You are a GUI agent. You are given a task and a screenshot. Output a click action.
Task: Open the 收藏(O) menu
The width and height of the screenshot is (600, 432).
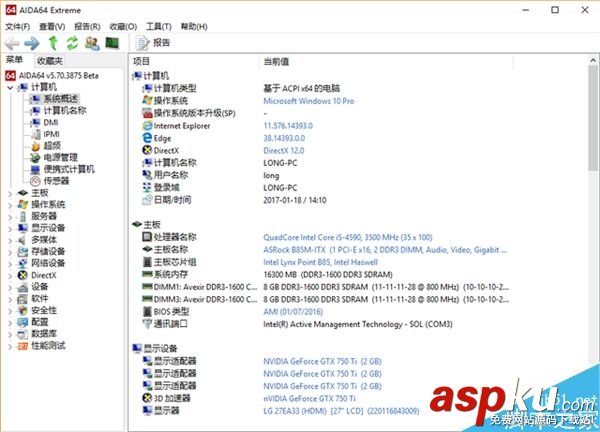coord(123,26)
